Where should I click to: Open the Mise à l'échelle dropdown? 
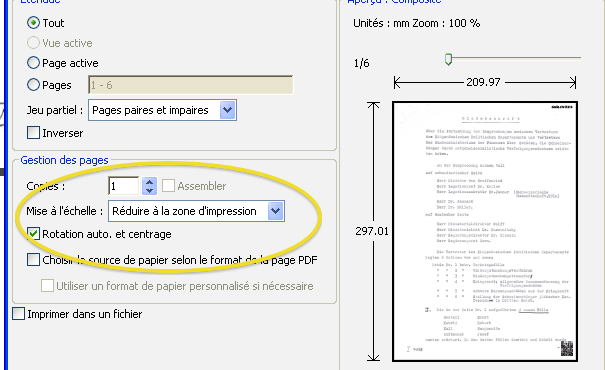[x=196, y=211]
